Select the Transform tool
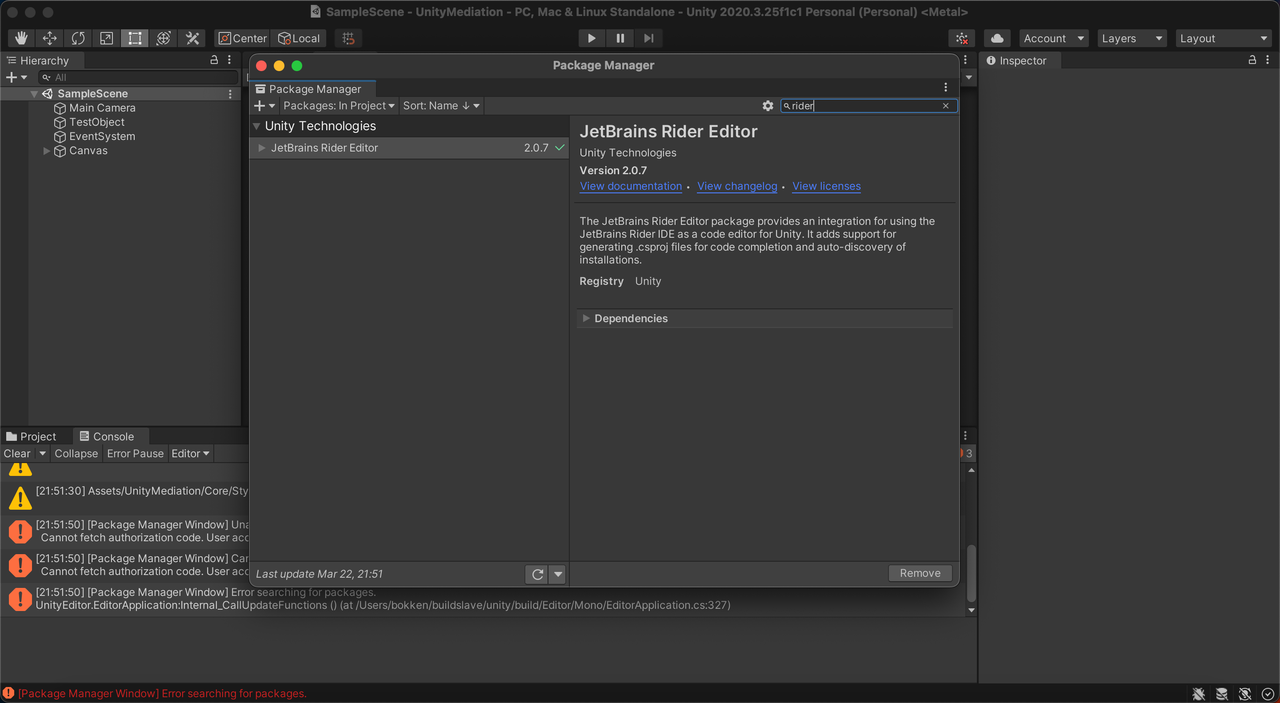1280x703 pixels. [x=164, y=38]
